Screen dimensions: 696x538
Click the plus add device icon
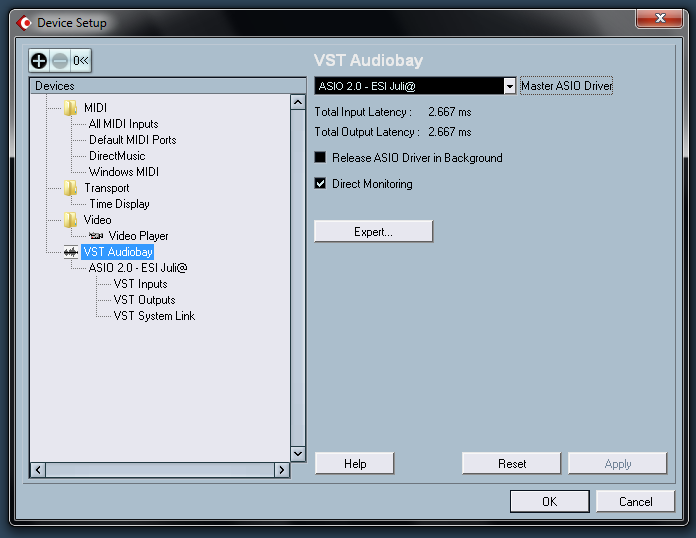pyautogui.click(x=39, y=60)
